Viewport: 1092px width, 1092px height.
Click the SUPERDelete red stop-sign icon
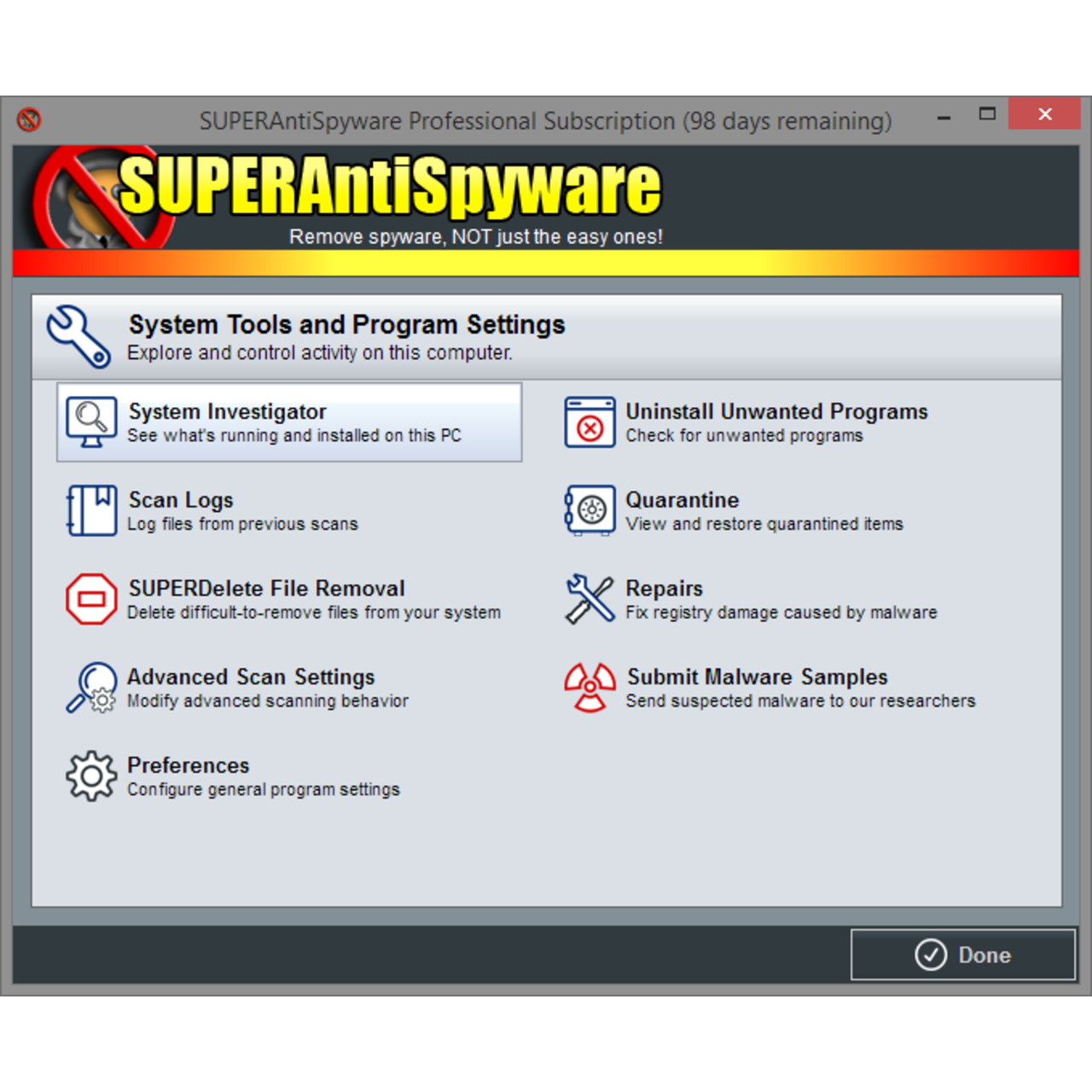click(x=90, y=599)
